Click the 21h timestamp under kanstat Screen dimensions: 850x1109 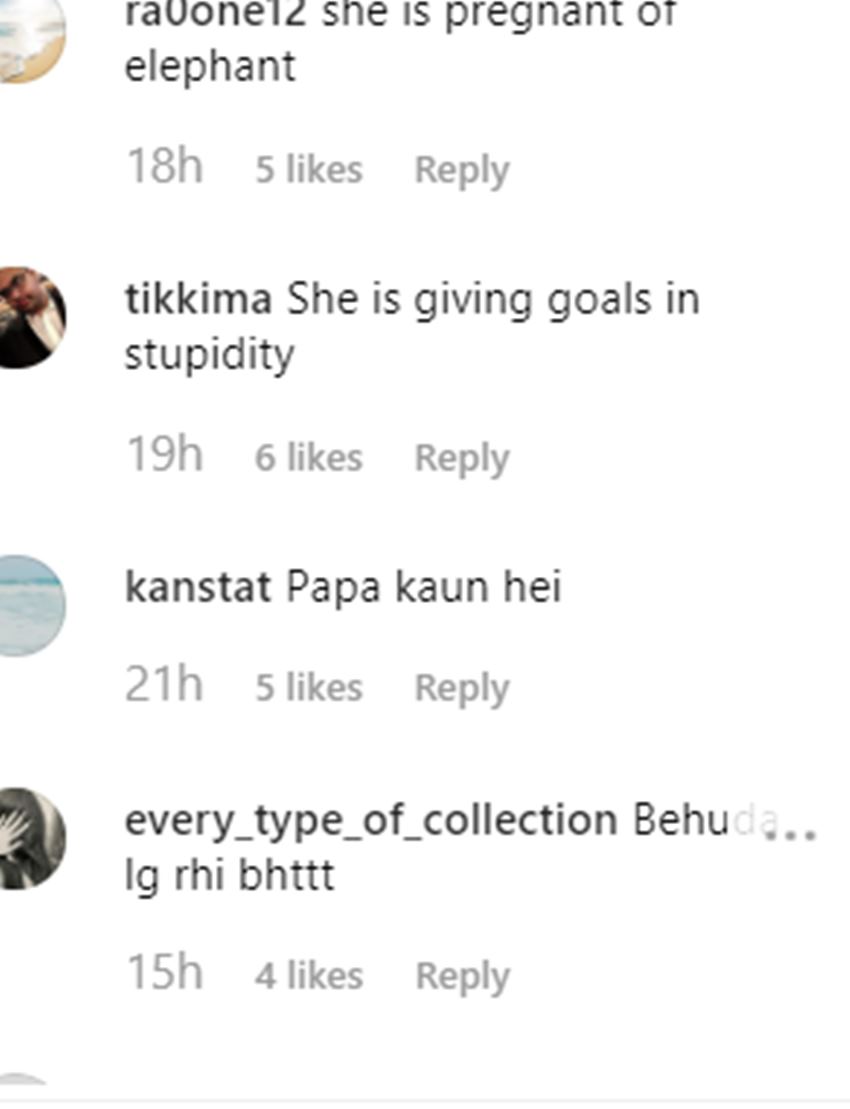(164, 686)
